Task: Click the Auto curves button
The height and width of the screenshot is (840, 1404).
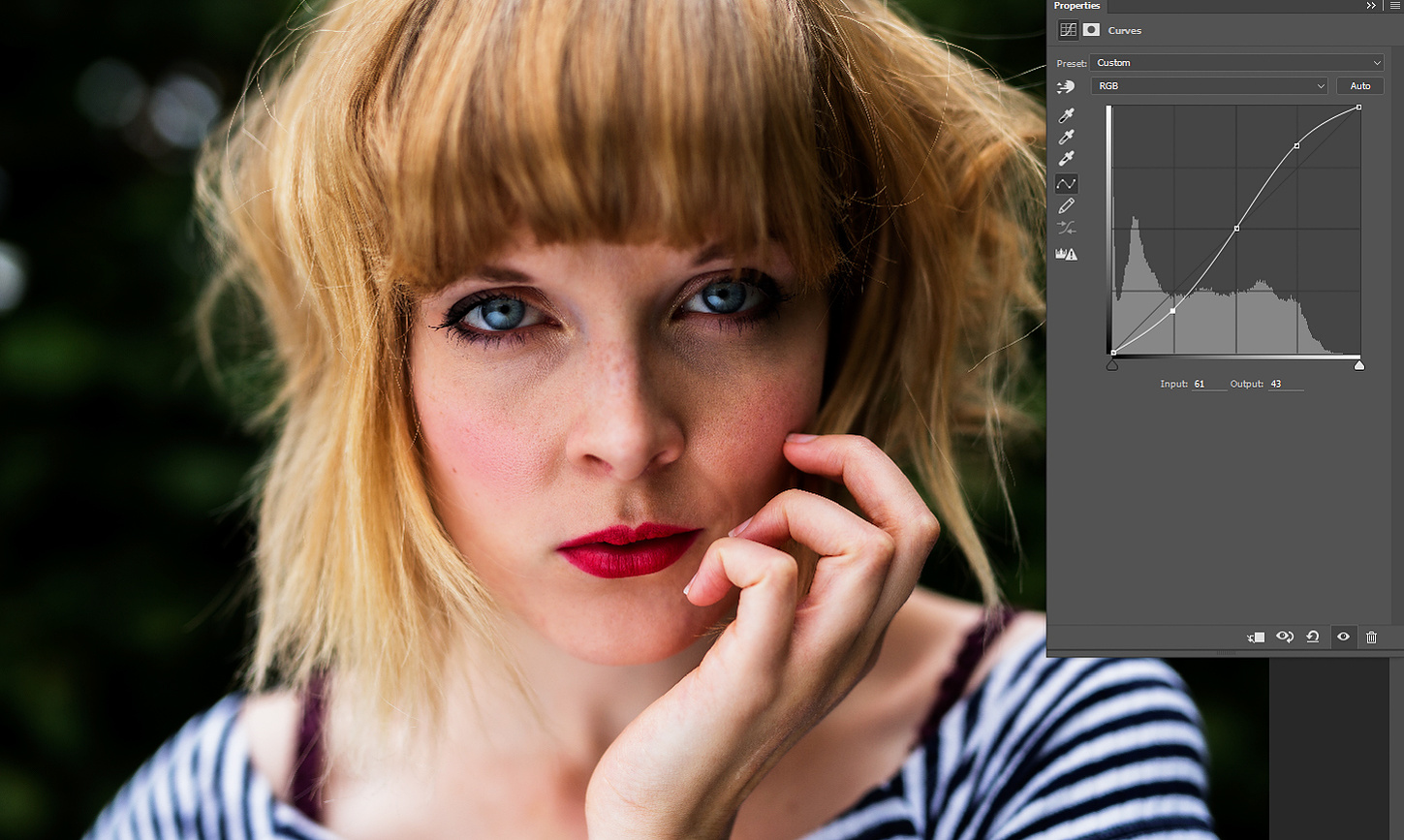Action: 1360,86
